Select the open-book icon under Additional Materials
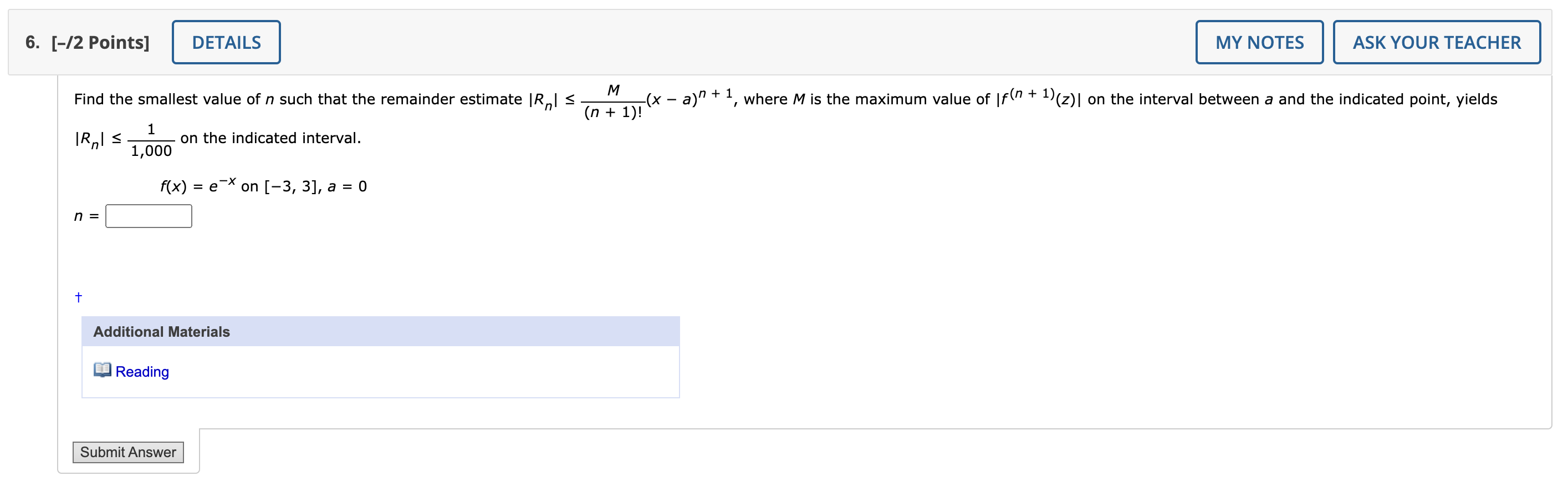This screenshot has height=481, width=1568. [102, 371]
